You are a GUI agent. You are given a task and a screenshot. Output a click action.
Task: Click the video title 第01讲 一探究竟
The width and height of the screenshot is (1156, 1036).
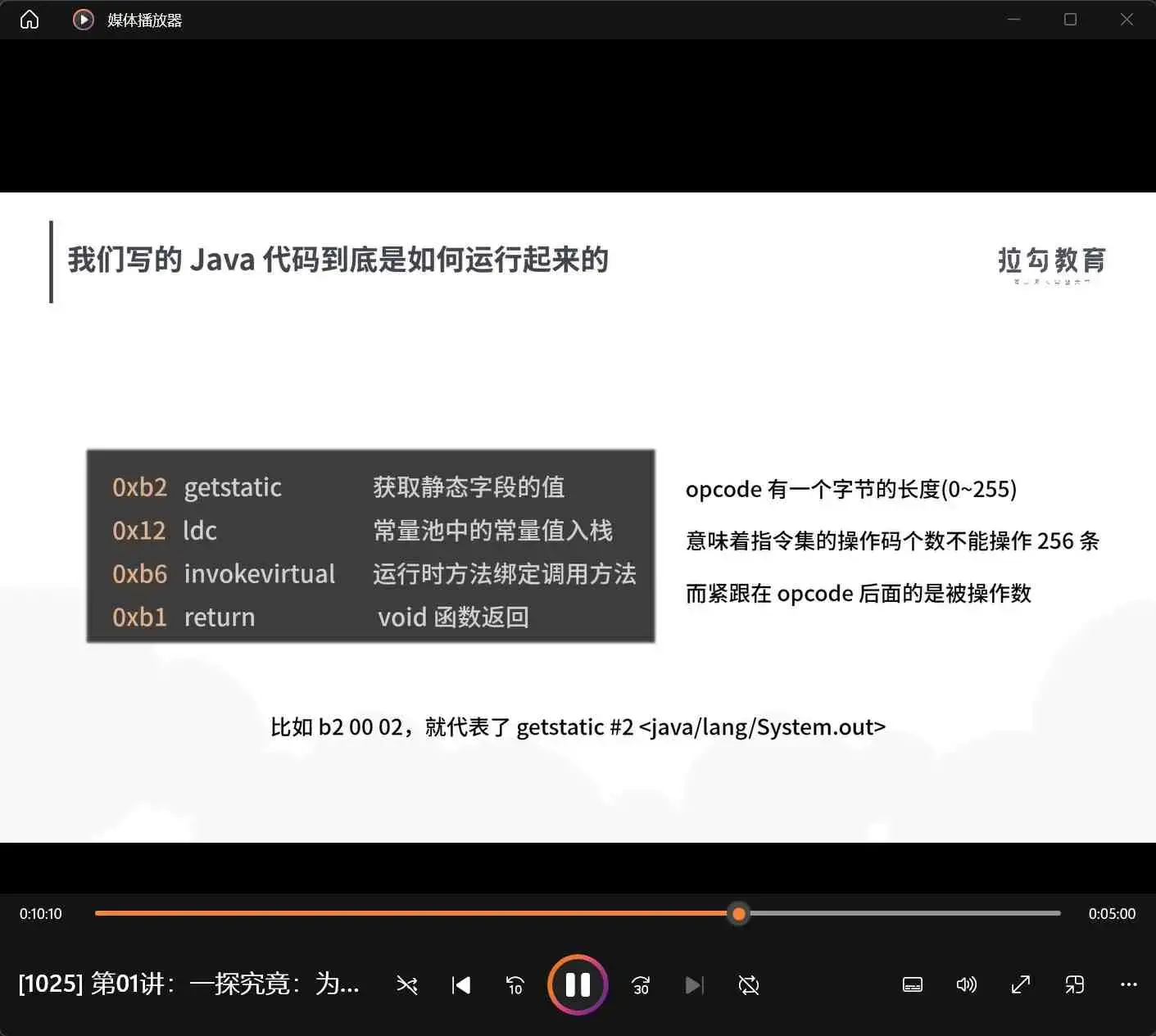point(188,984)
